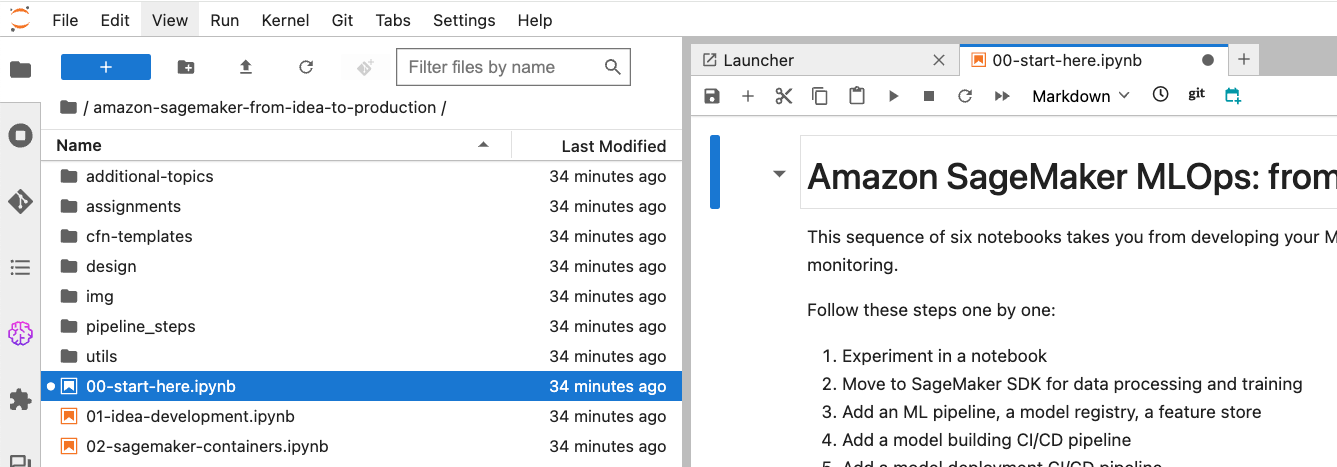Insert a cell below with plus icon
The image size is (1337, 467).
tap(747, 96)
